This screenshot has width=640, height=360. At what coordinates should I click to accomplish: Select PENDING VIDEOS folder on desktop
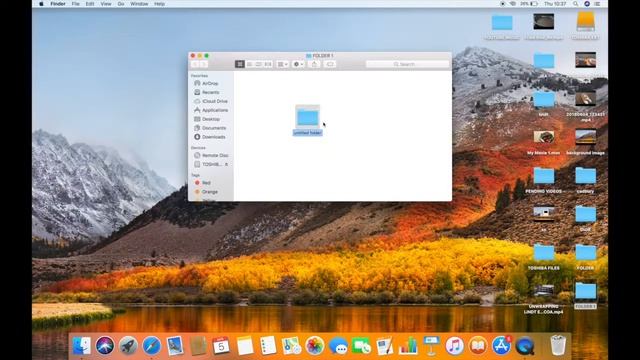pyautogui.click(x=544, y=176)
